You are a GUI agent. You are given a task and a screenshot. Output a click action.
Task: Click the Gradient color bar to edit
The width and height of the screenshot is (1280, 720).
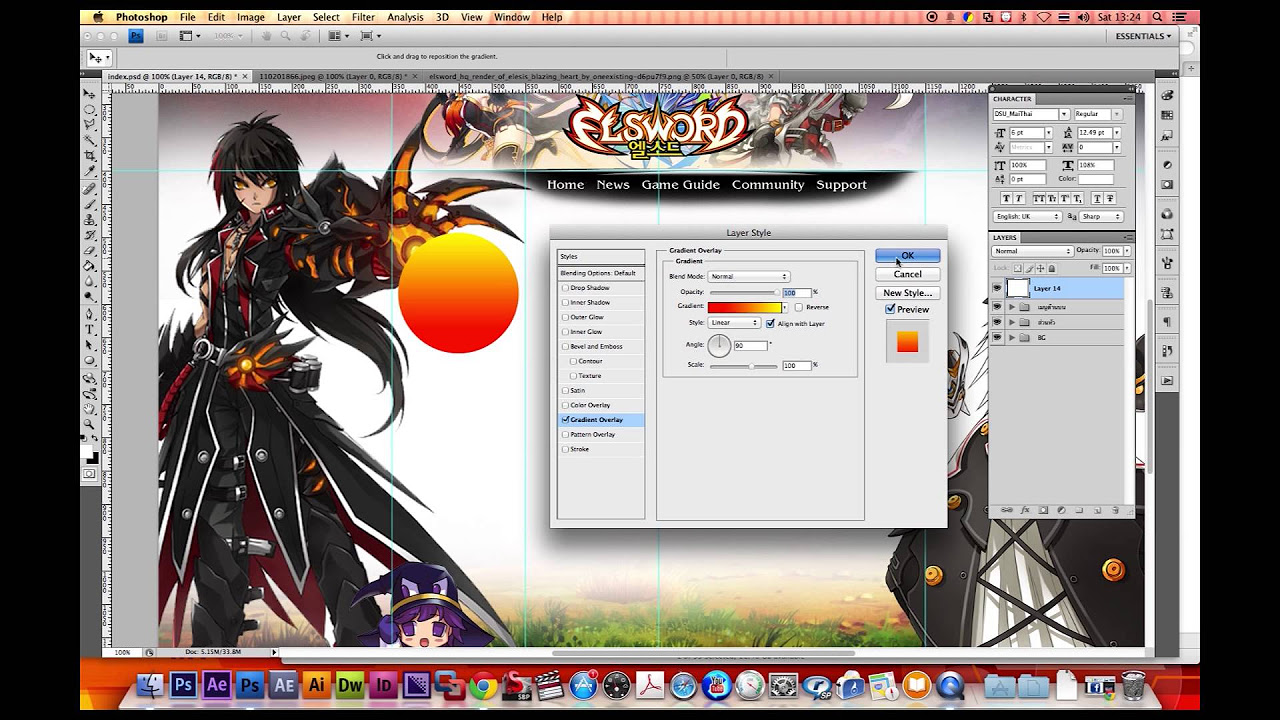[x=744, y=307]
